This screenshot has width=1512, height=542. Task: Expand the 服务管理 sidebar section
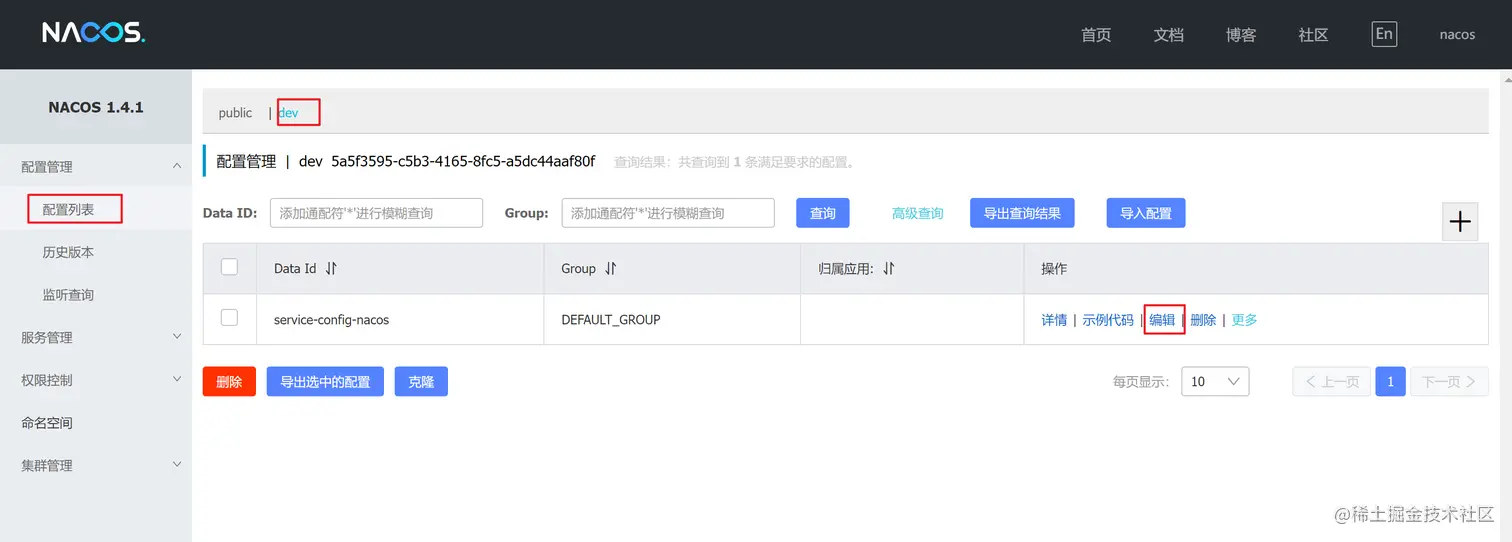click(96, 338)
